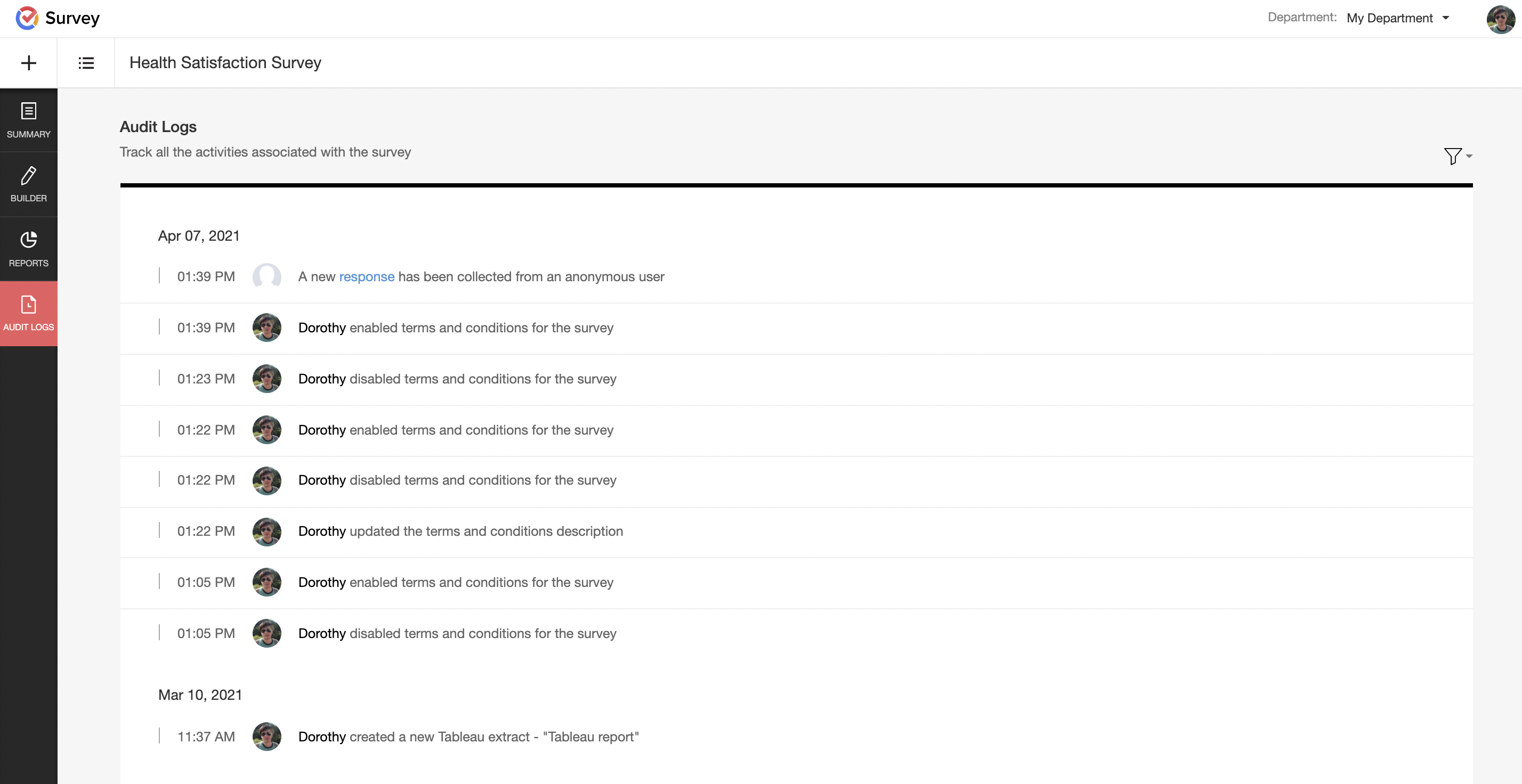Open the survey list icon
The width and height of the screenshot is (1522, 784).
pos(86,63)
